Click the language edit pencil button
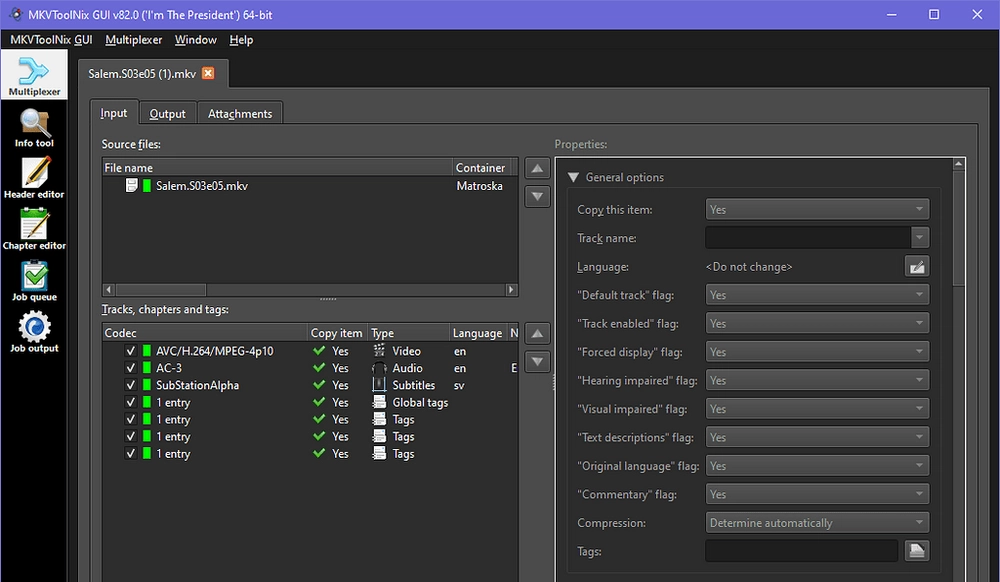The image size is (1000, 582). [916, 266]
